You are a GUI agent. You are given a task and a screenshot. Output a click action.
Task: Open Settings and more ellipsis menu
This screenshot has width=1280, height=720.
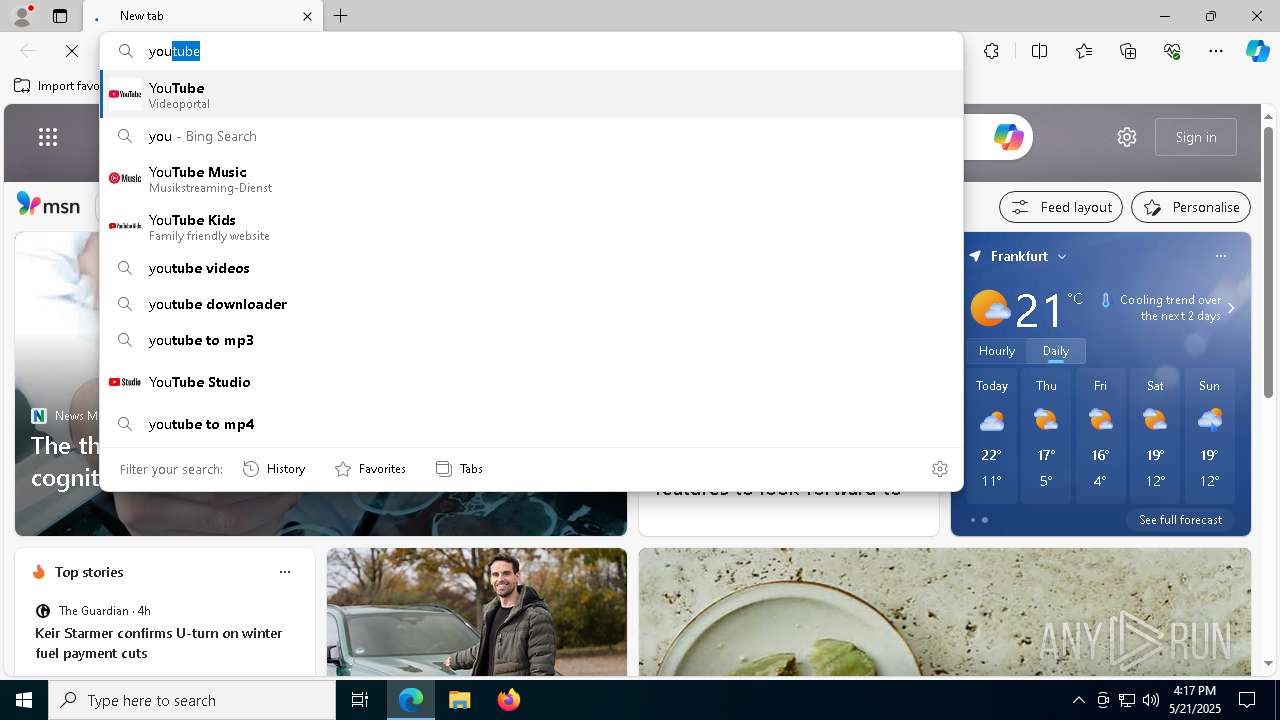point(1216,51)
